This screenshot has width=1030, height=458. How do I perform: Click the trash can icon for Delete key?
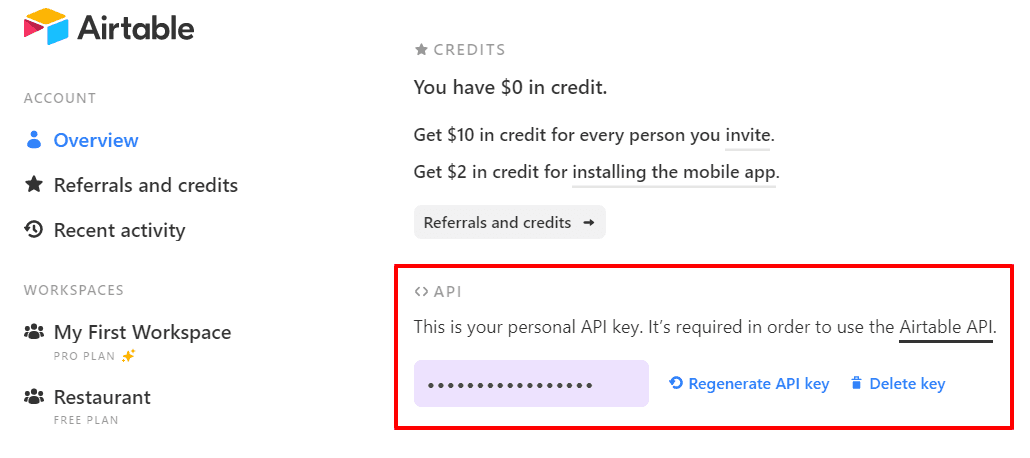pos(855,383)
